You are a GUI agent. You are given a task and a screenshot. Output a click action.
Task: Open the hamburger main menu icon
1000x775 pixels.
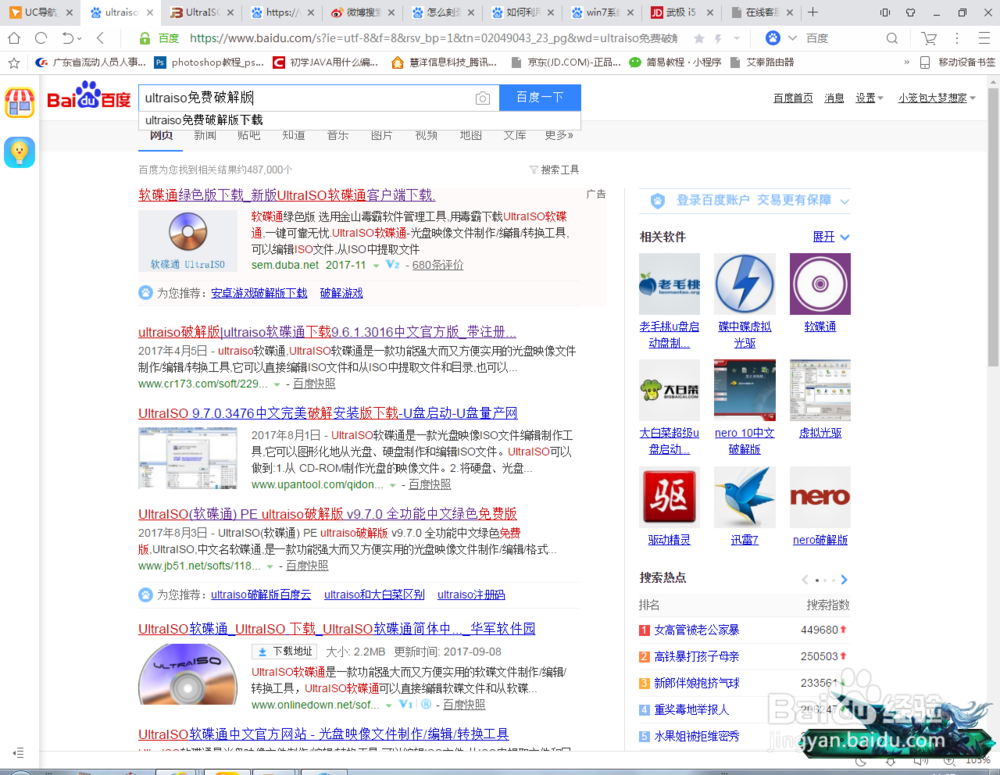tap(984, 38)
